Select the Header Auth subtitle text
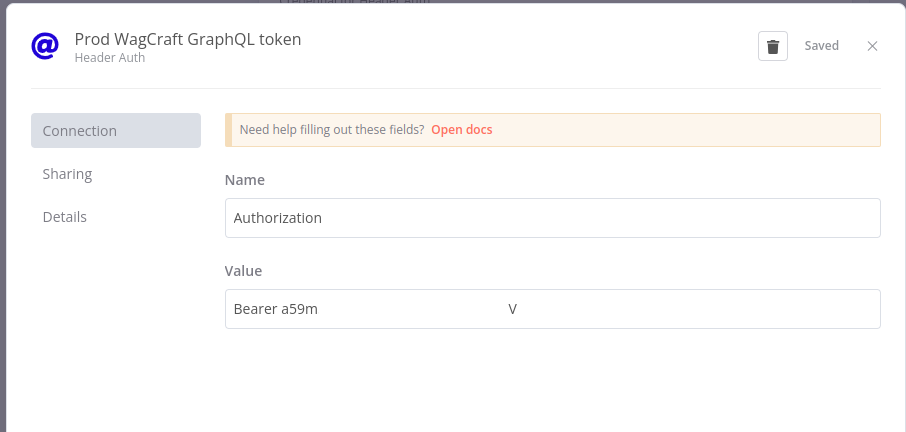The width and height of the screenshot is (906, 432). 110,58
